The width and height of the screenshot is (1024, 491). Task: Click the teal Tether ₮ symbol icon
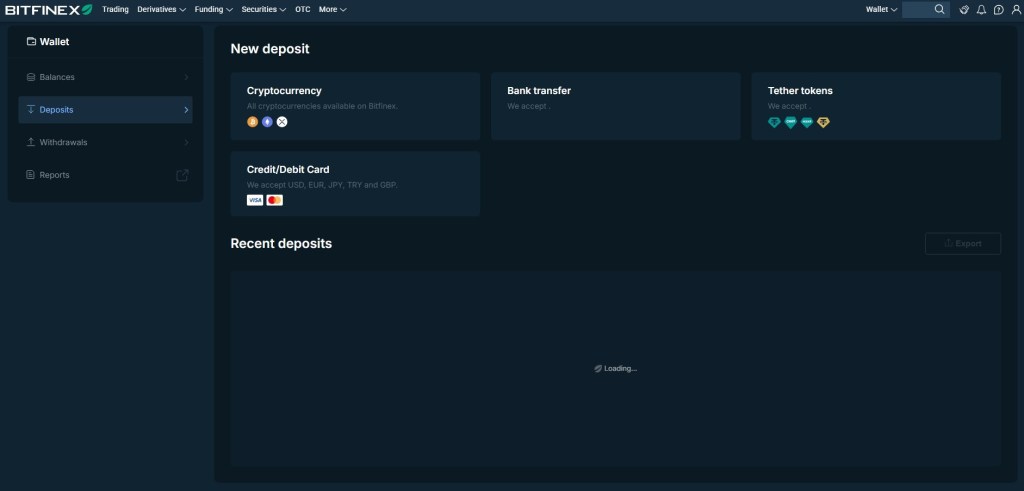[774, 122]
